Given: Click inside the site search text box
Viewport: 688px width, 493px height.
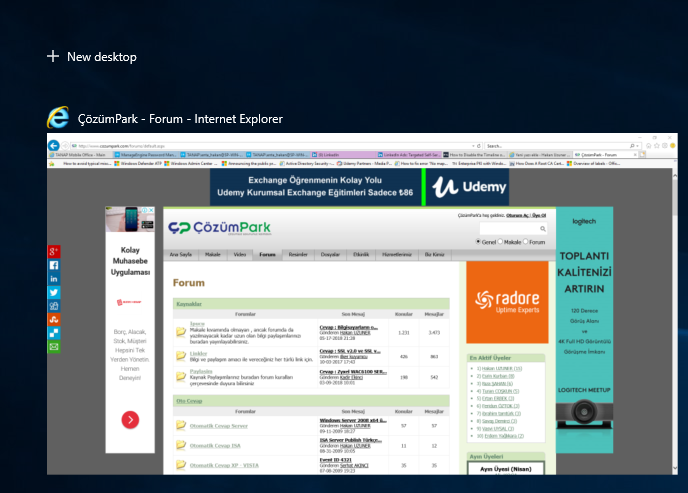Looking at the screenshot, I should [x=508, y=229].
